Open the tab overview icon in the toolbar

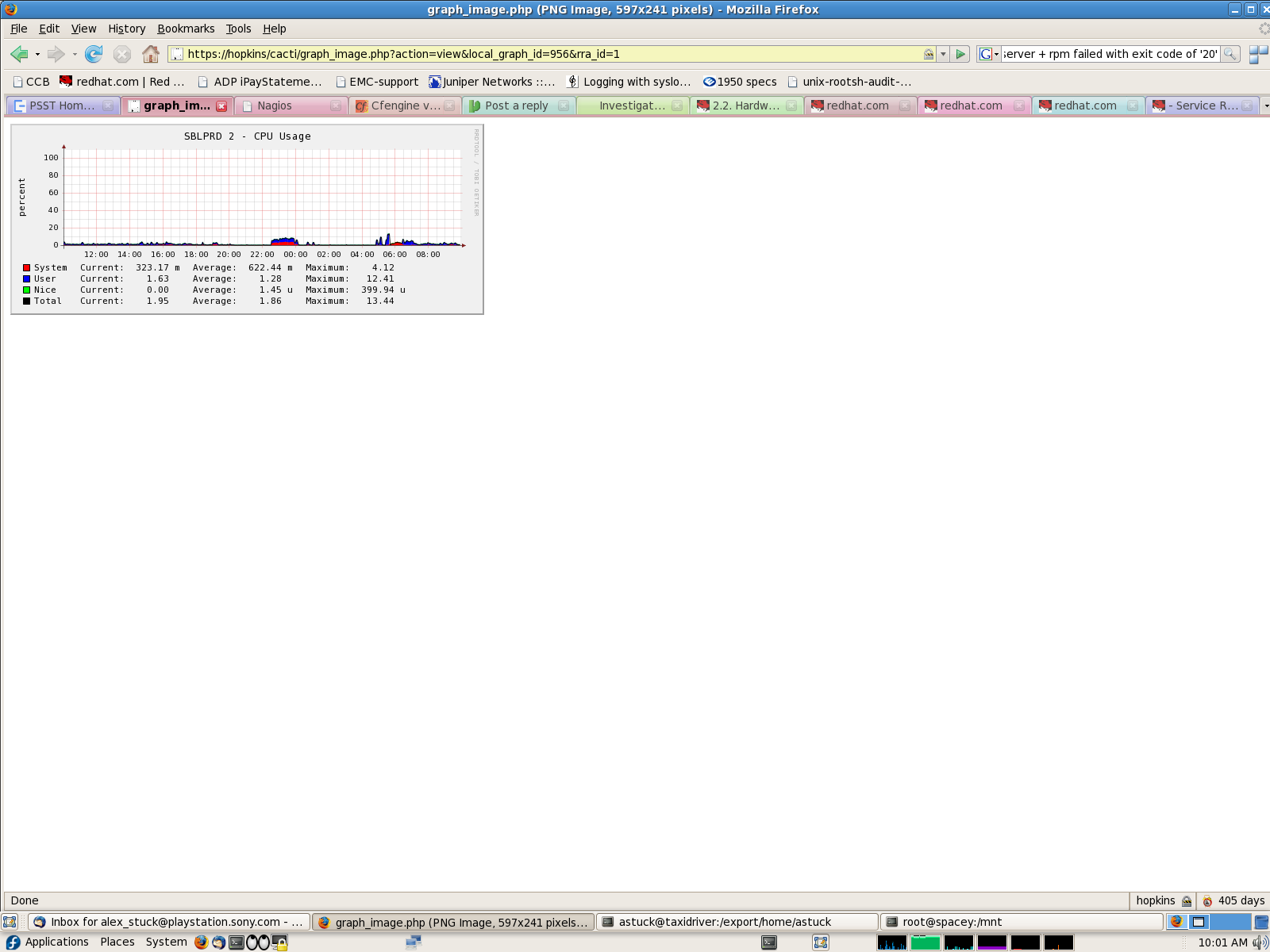[1258, 54]
